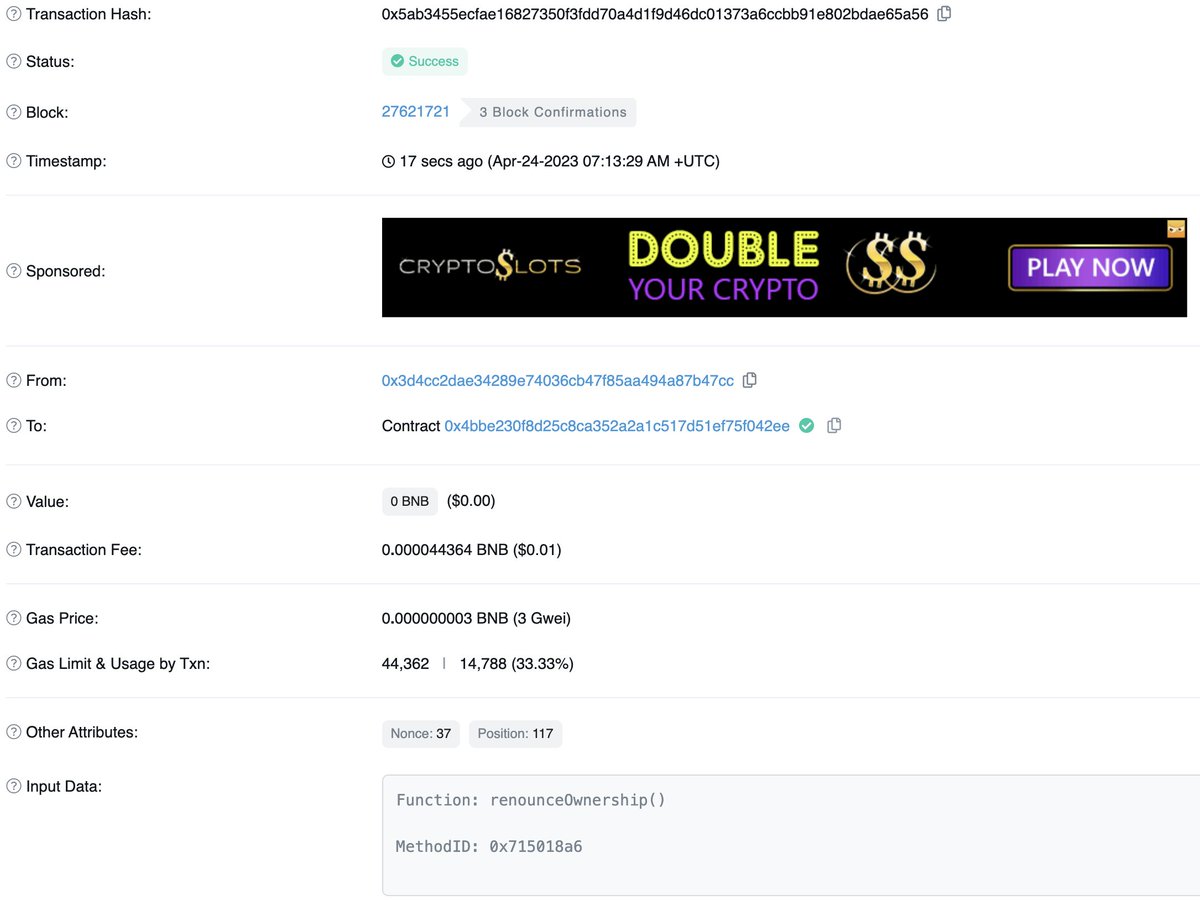The width and height of the screenshot is (1200, 900).
Task: Click help icon next to Status
Action: click(14, 61)
